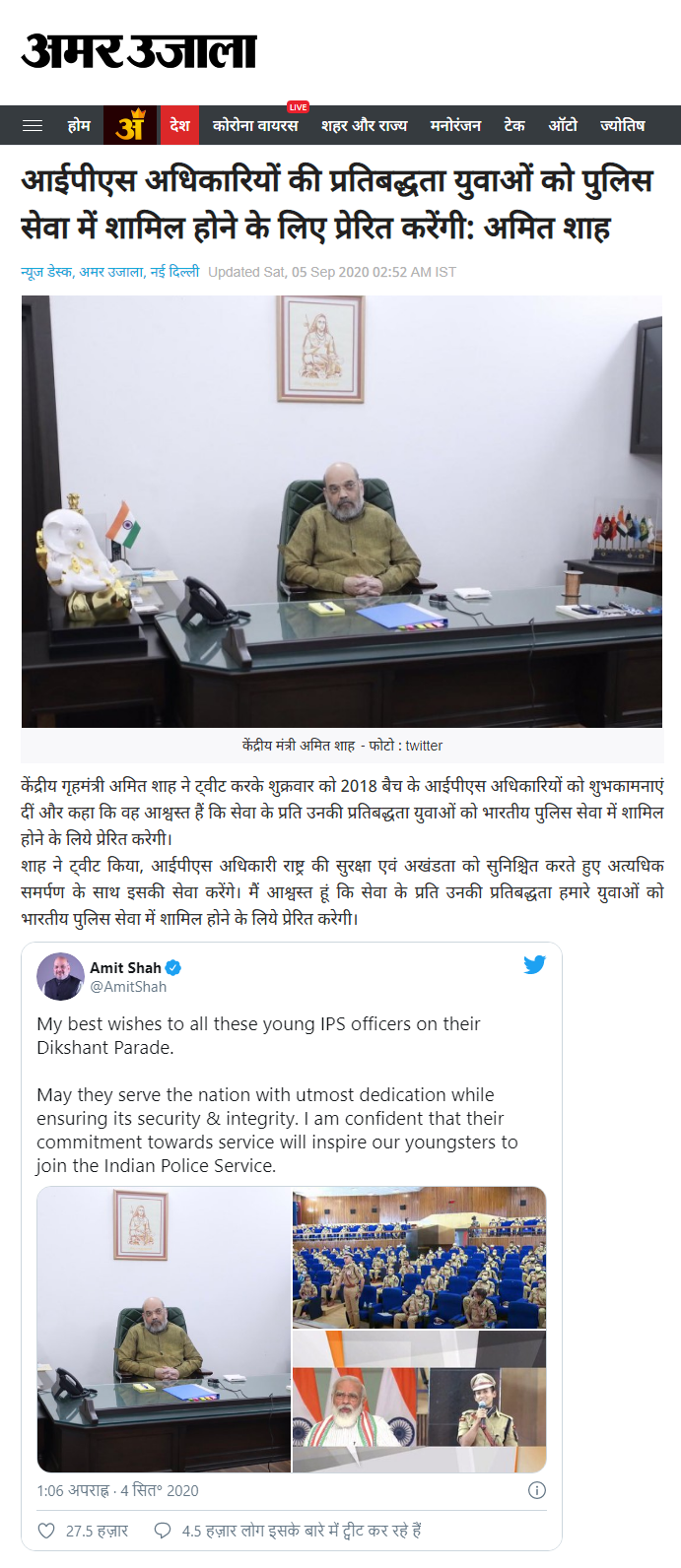The image size is (681, 1568).
Task: Click the Twitter bird icon in tweet
Action: (x=534, y=965)
